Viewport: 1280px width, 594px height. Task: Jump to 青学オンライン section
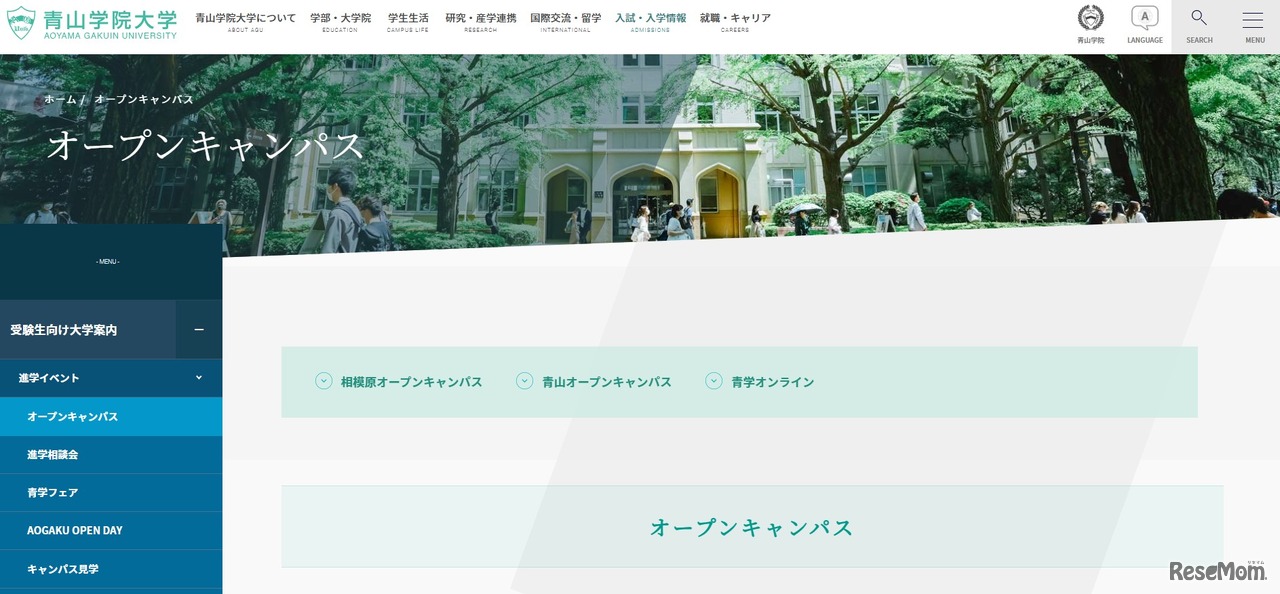[x=773, y=382]
